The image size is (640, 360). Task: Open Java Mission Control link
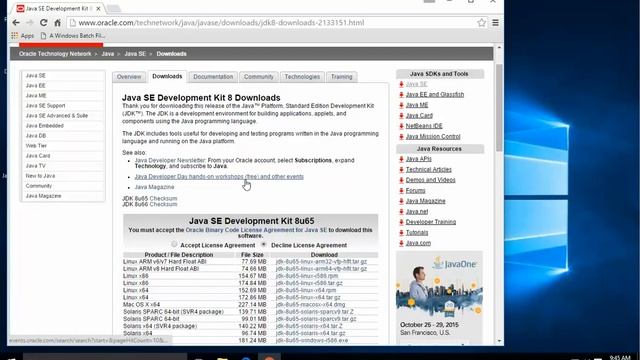433,137
